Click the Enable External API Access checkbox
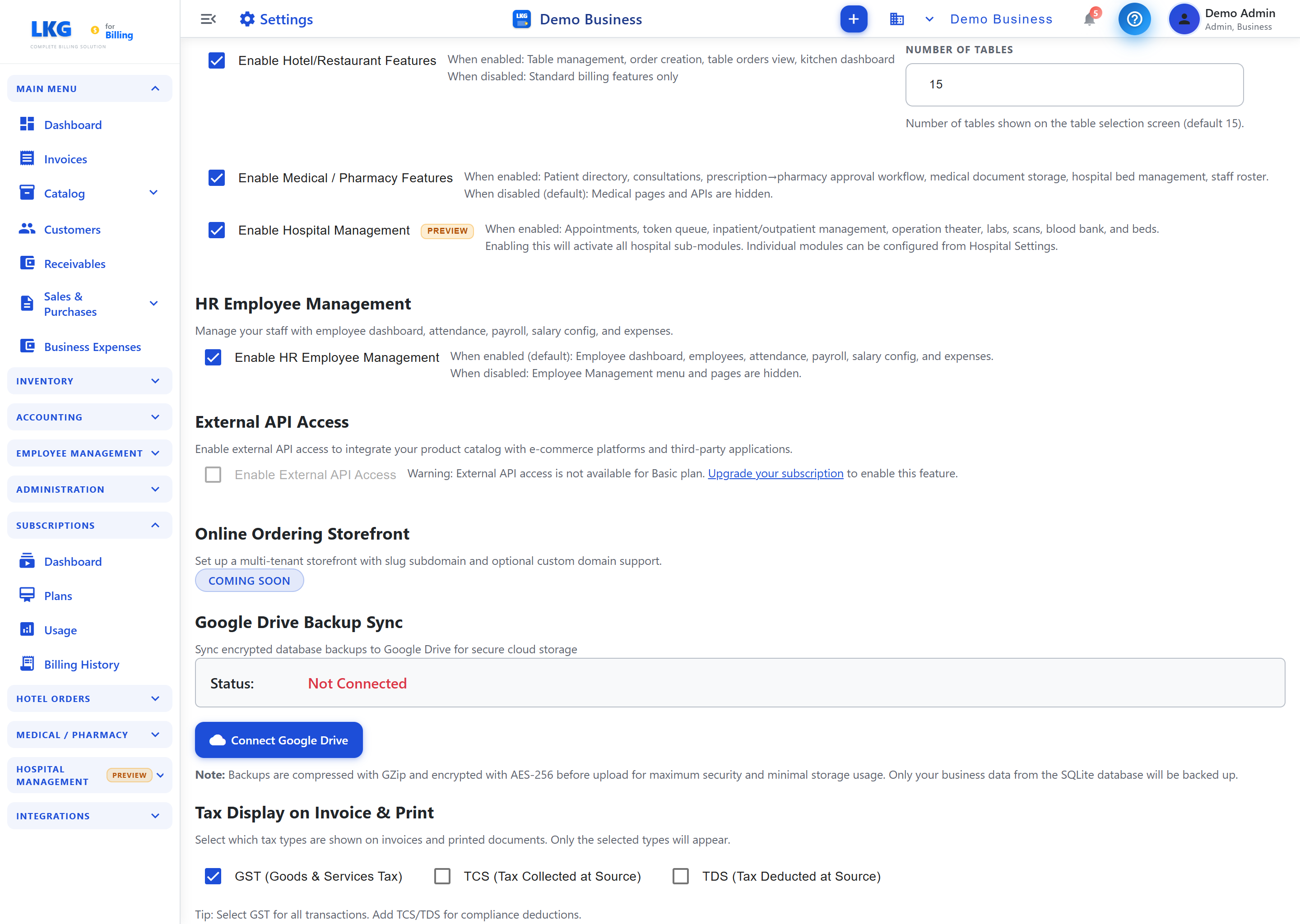Viewport: 1300px width, 924px height. [x=213, y=475]
